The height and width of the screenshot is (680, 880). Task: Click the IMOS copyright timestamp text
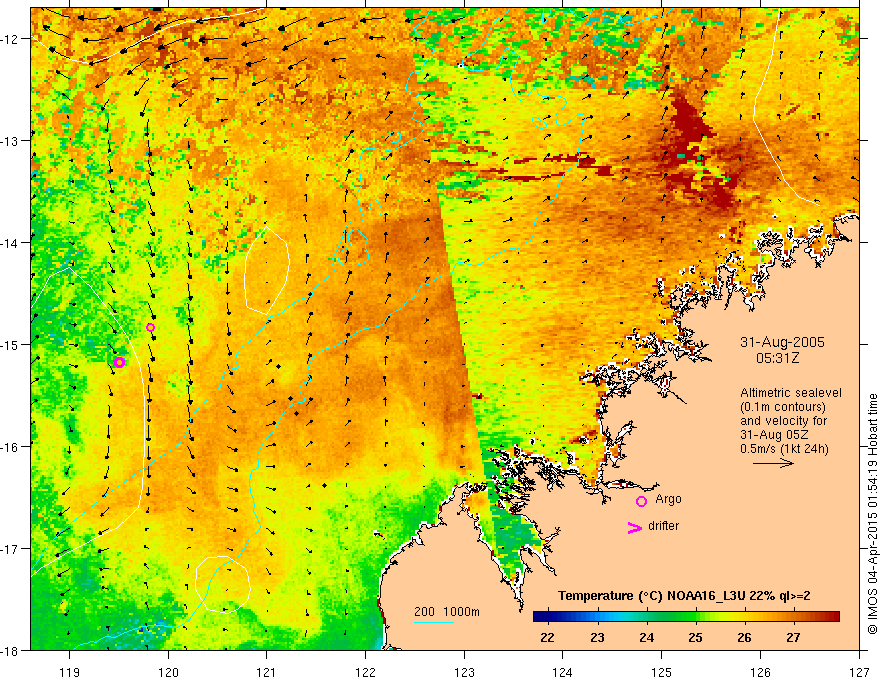(872, 514)
